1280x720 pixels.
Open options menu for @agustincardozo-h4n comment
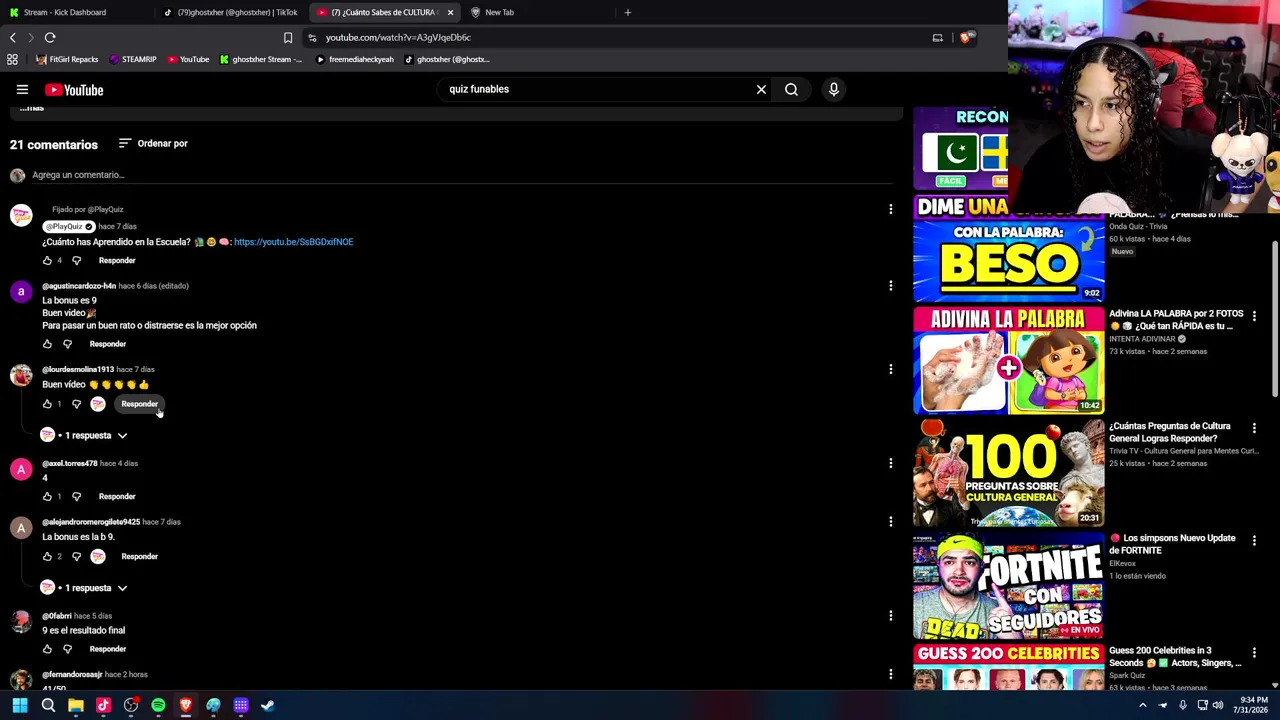890,286
